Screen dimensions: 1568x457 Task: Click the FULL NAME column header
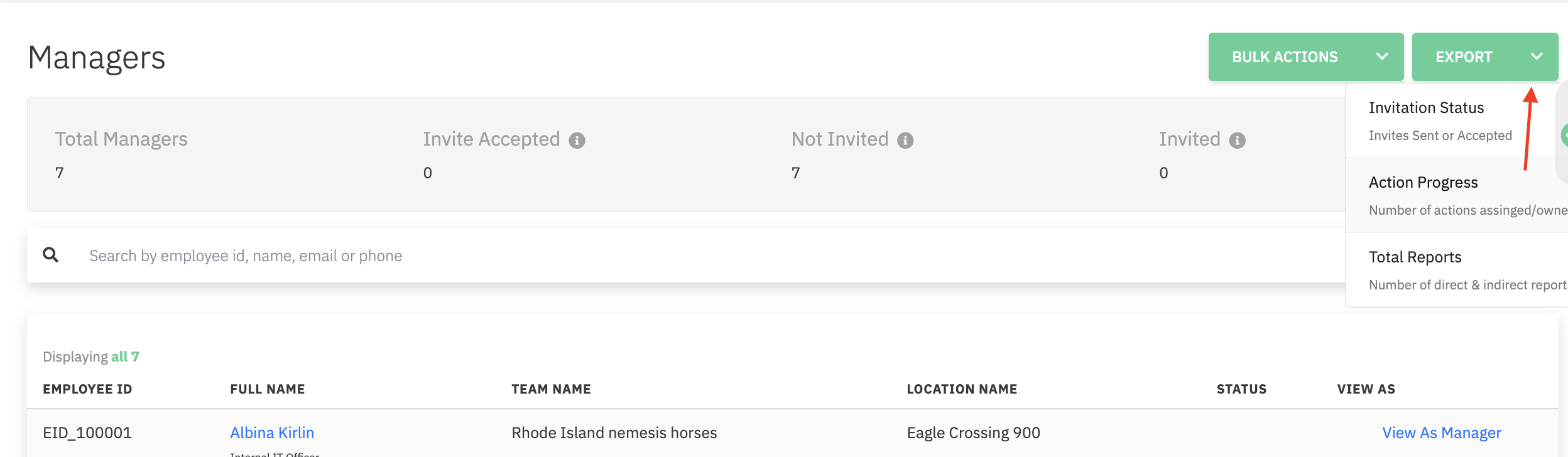[x=268, y=389]
